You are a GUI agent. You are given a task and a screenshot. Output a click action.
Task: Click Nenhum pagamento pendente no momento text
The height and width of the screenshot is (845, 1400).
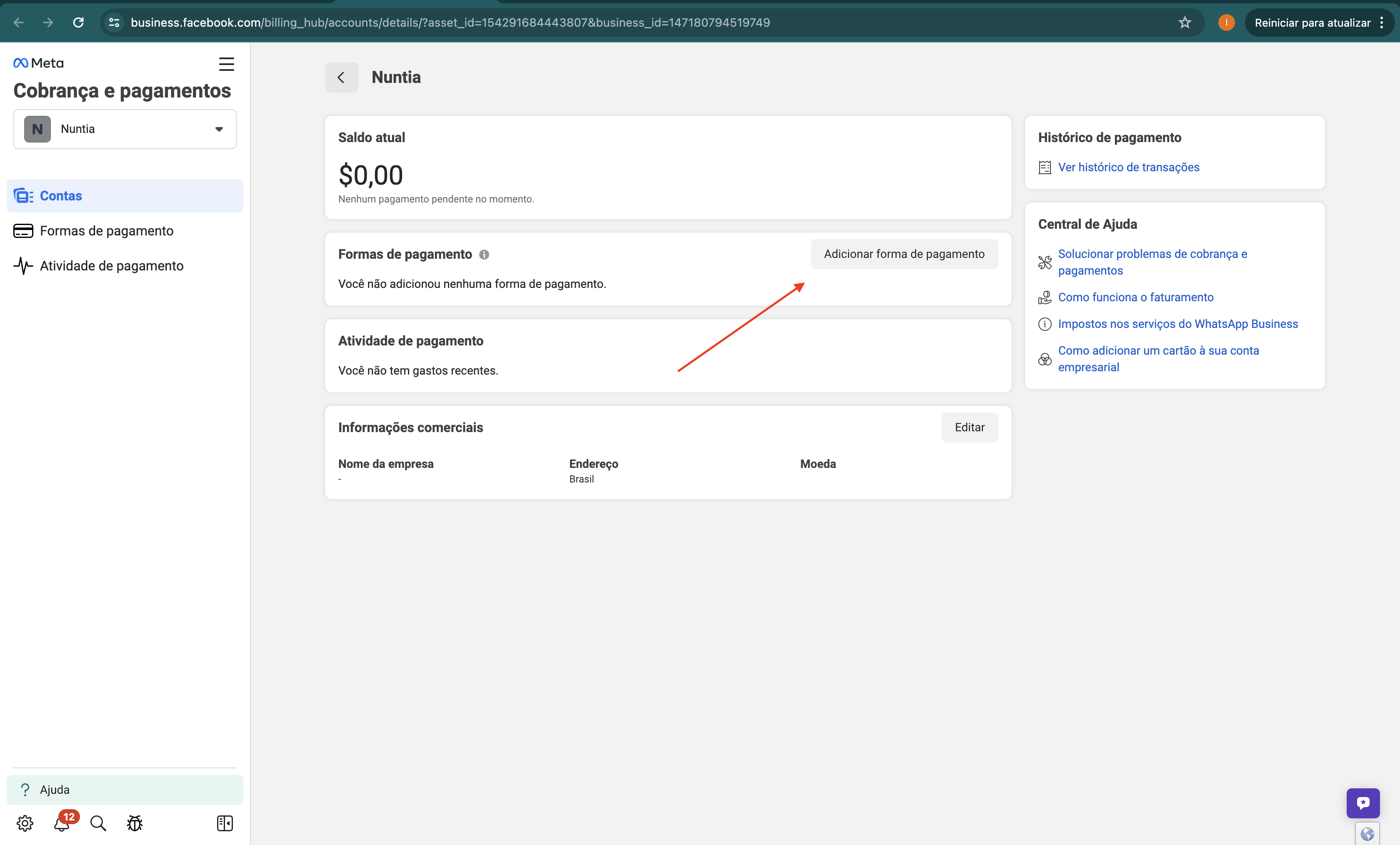tap(436, 199)
